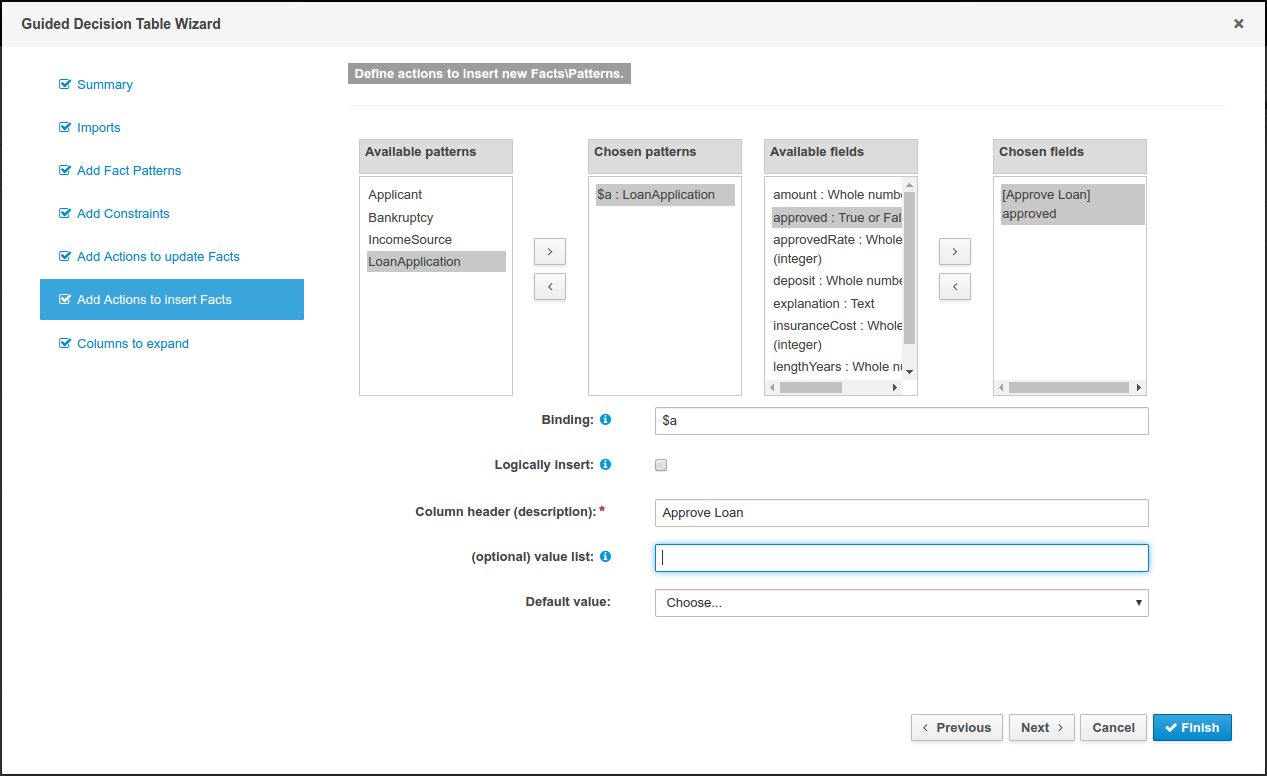Click the Column header description input

coord(901,513)
